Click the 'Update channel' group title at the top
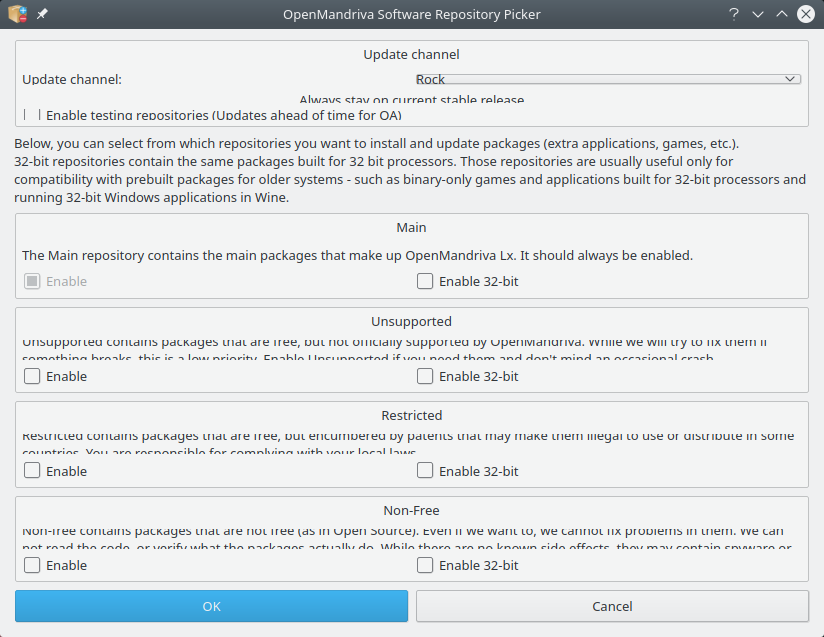 pyautogui.click(x=411, y=54)
